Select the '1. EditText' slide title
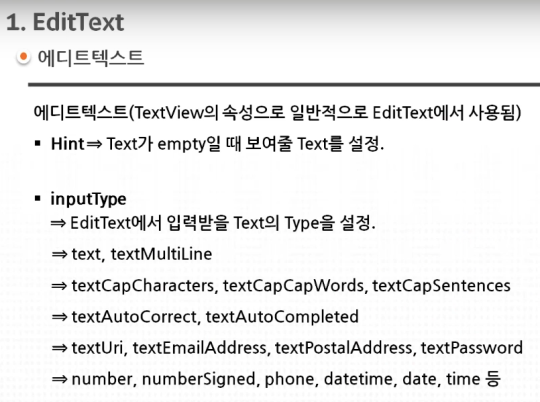The width and height of the screenshot is (540, 402). (x=65, y=22)
